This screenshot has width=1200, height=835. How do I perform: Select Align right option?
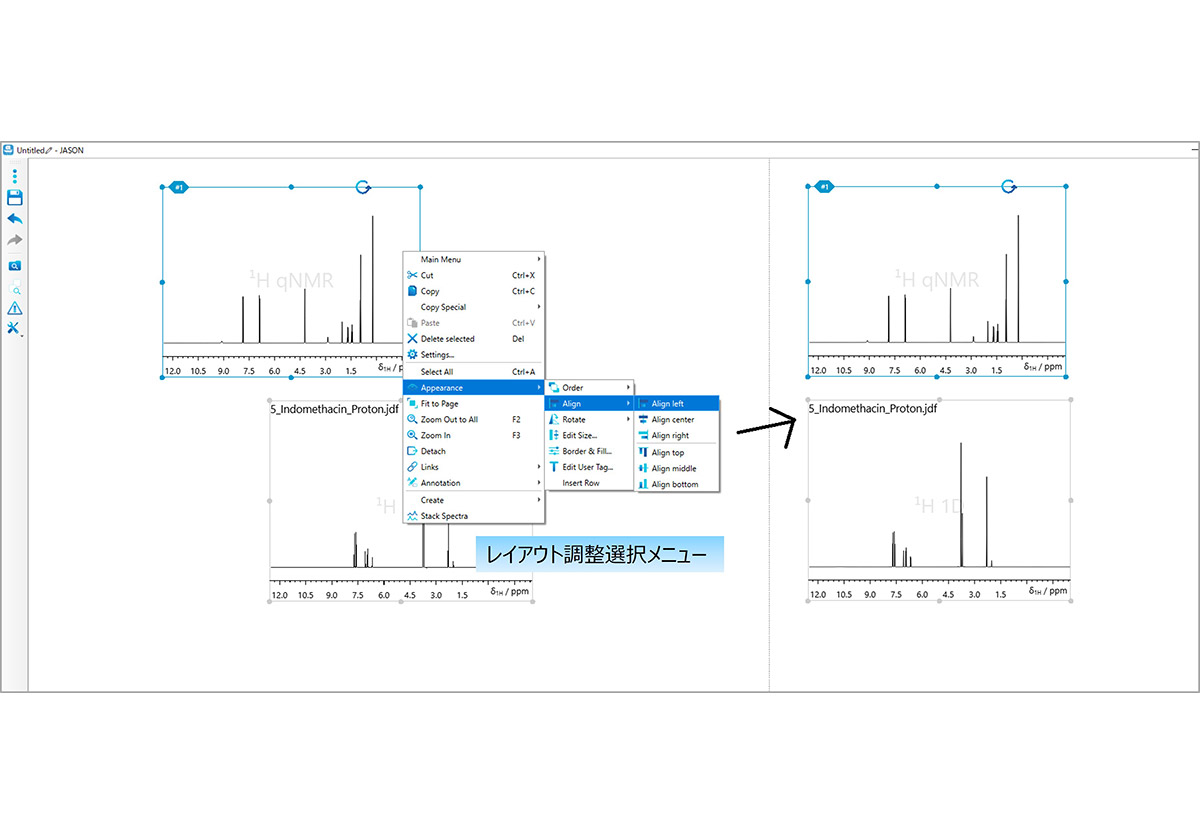670,436
